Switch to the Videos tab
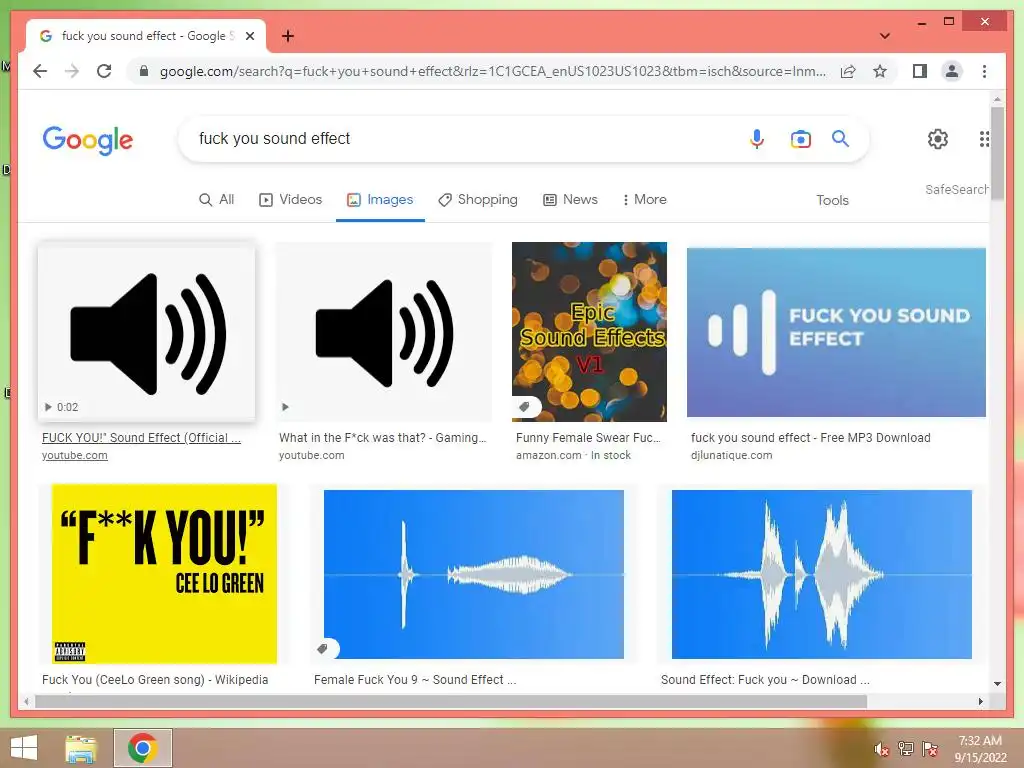Image resolution: width=1024 pixels, height=768 pixels. point(291,200)
